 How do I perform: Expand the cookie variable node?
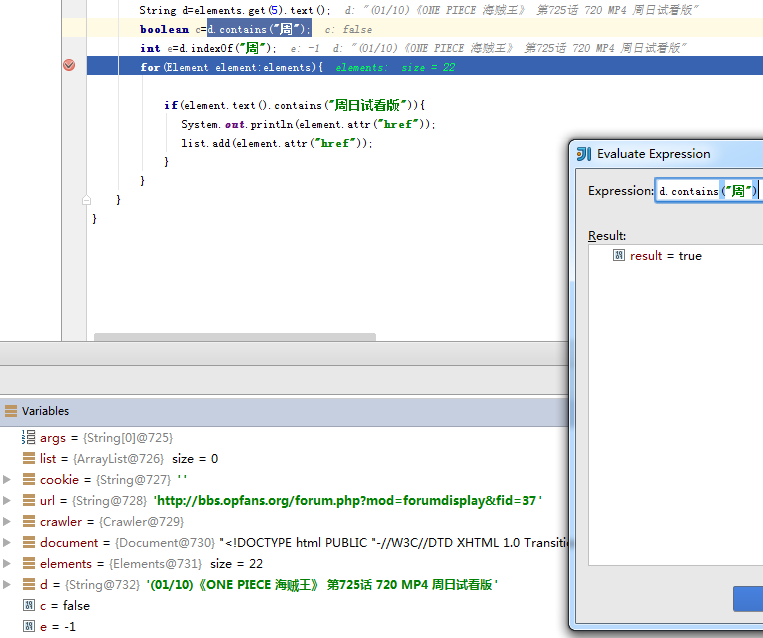click(7, 479)
